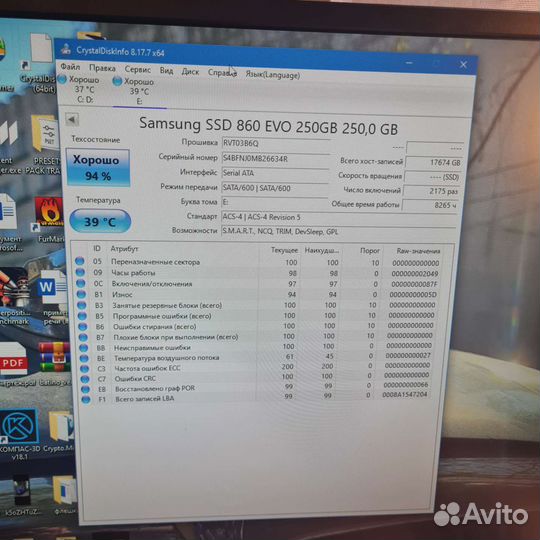Click status dot of row B6 Ошибки стирания
The width and height of the screenshot is (540, 540).
[x=83, y=326]
